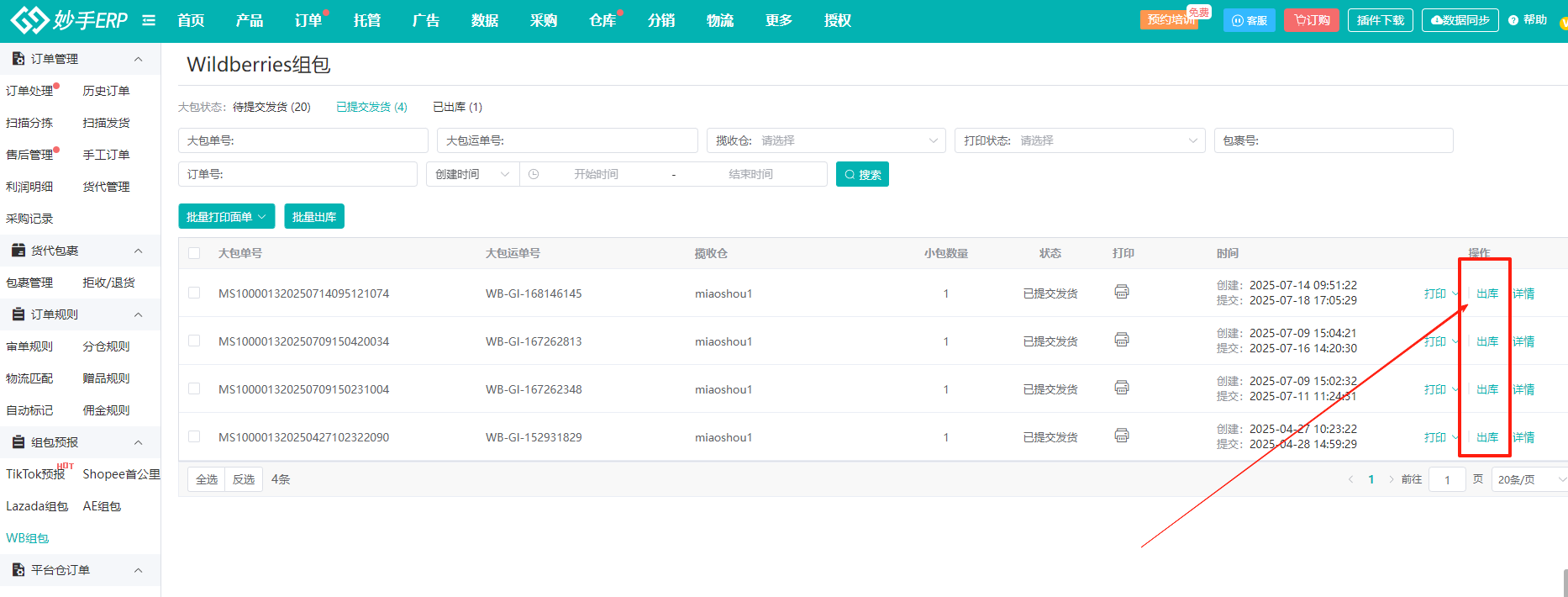The width and height of the screenshot is (1568, 597).
Task: Collapse the 平台仓订单 sidebar section
Action: tap(139, 570)
